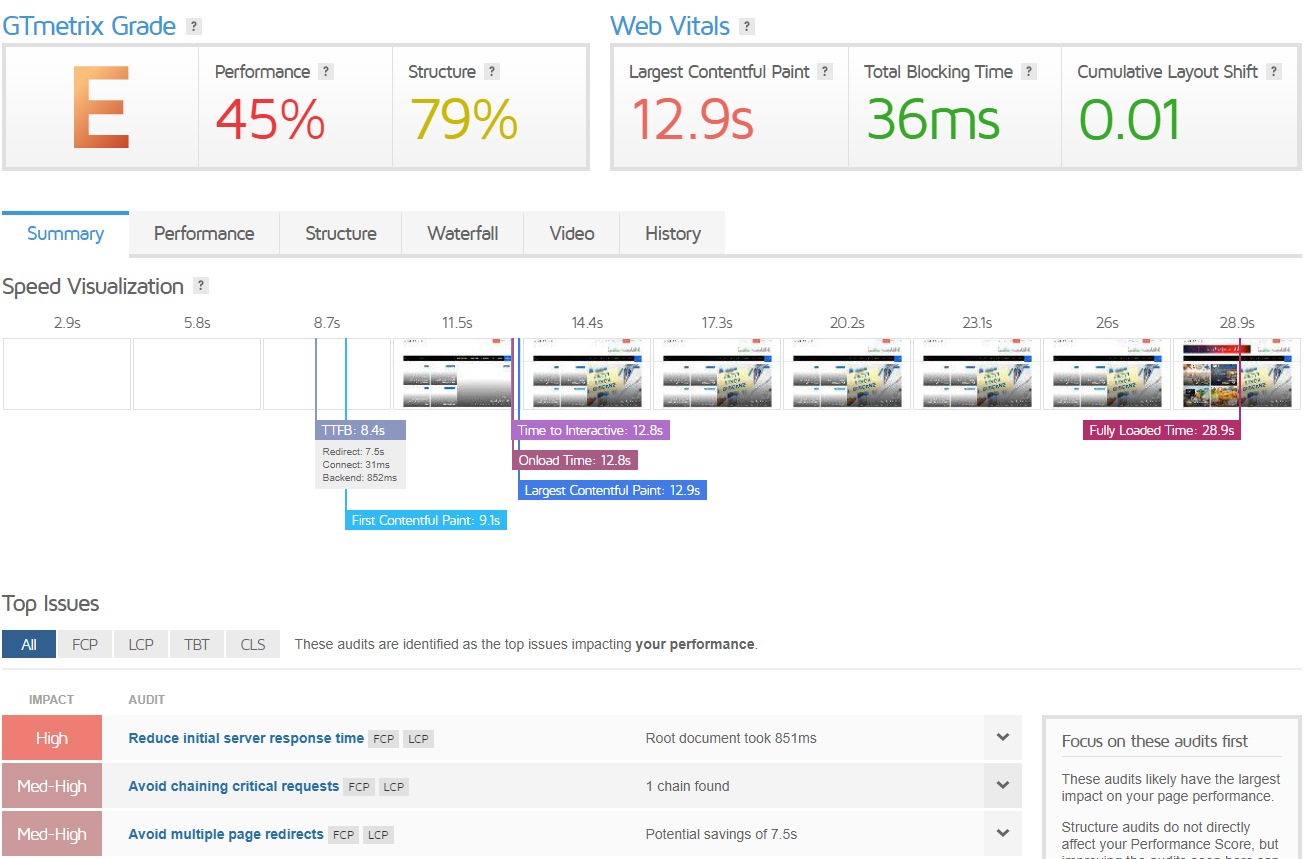Click help icon next to GTmetrix Grade
The image size is (1305, 859).
[x=194, y=27]
